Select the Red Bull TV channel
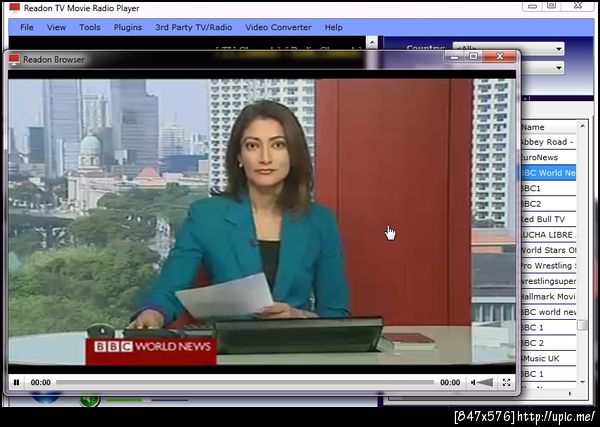This screenshot has width=600, height=427. 548,219
